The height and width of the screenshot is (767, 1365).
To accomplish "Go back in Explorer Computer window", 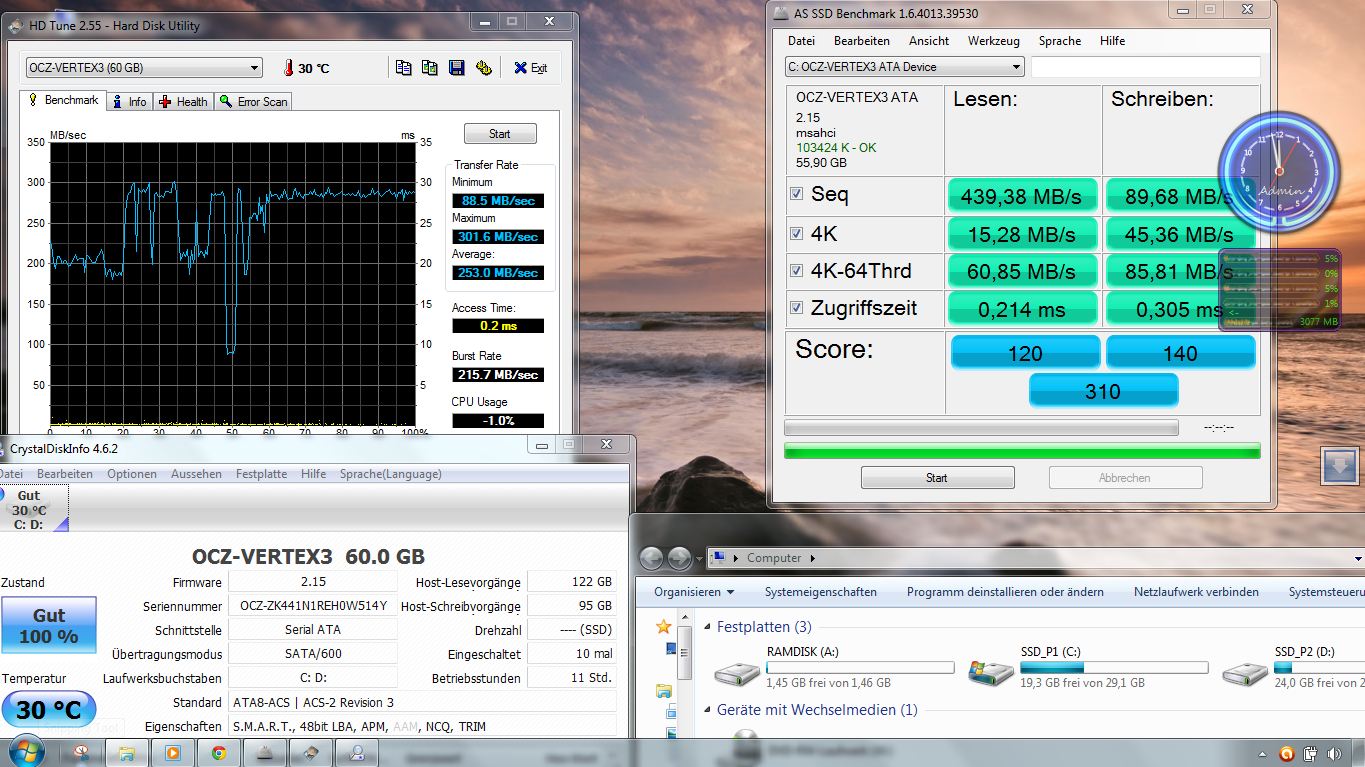I will tap(651, 558).
